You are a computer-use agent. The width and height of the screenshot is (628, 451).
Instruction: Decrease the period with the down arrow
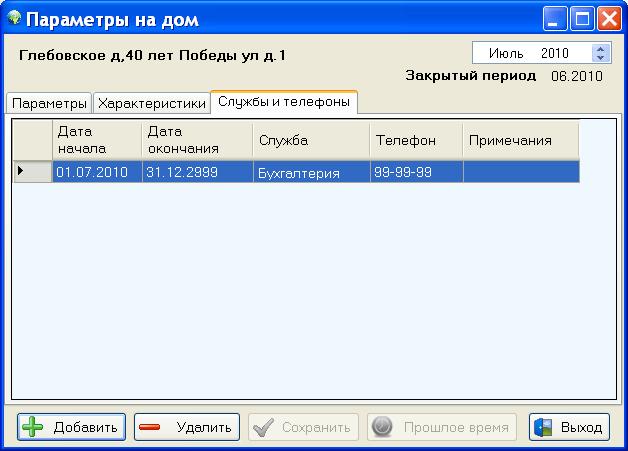click(600, 59)
